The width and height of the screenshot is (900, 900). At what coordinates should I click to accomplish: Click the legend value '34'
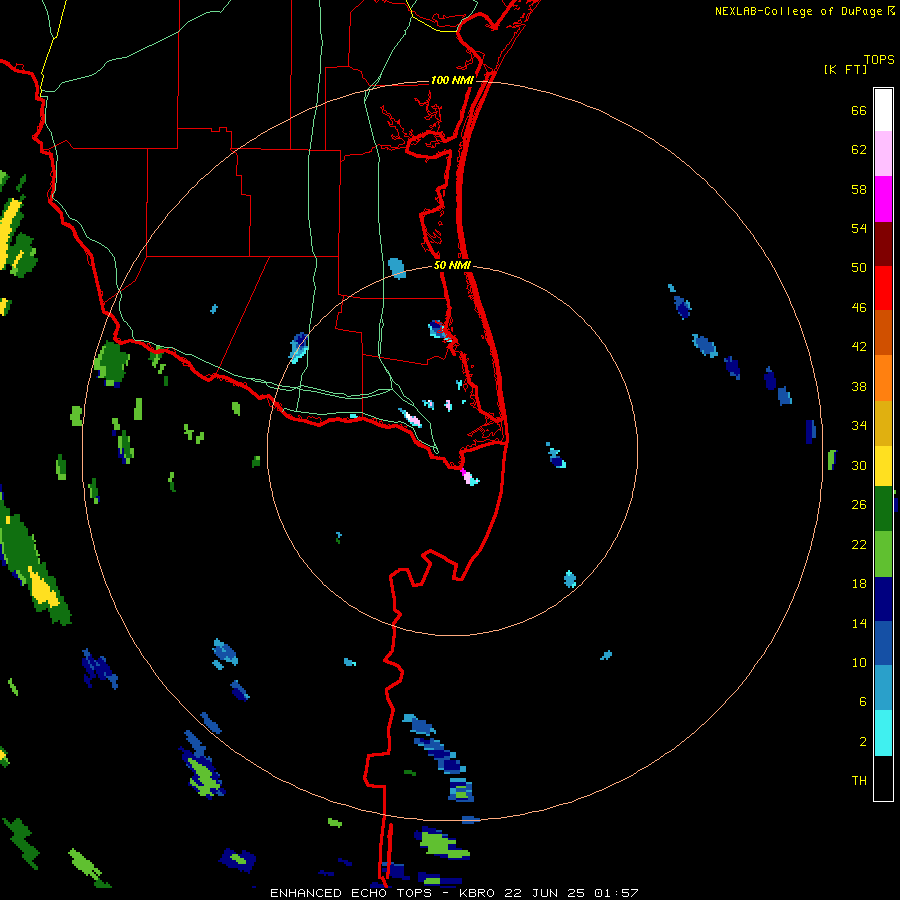tap(859, 425)
